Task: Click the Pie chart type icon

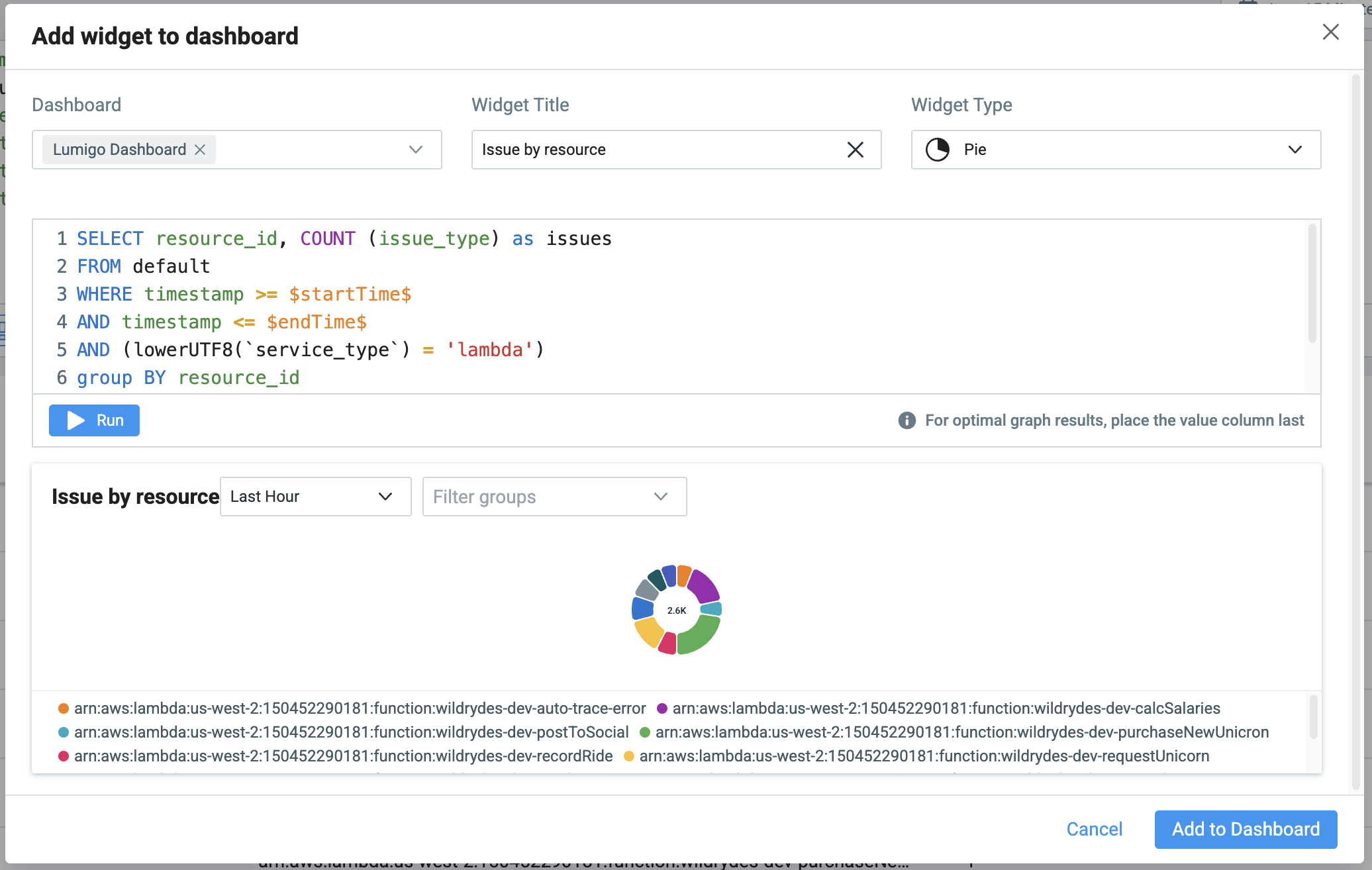Action: 937,150
